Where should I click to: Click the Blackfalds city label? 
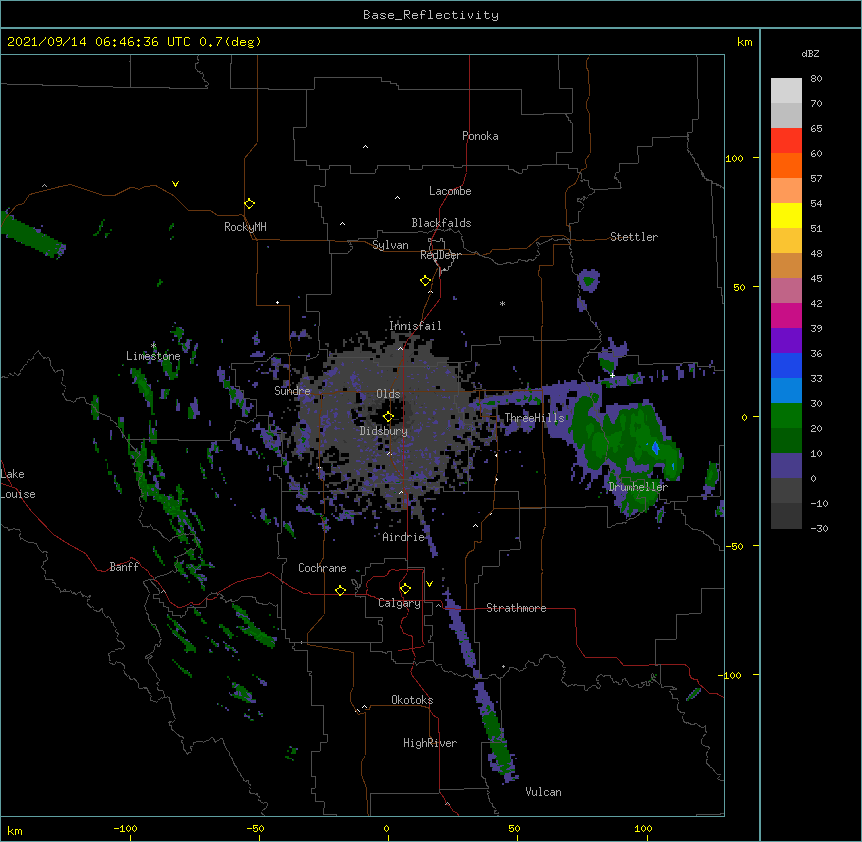pyautogui.click(x=441, y=223)
